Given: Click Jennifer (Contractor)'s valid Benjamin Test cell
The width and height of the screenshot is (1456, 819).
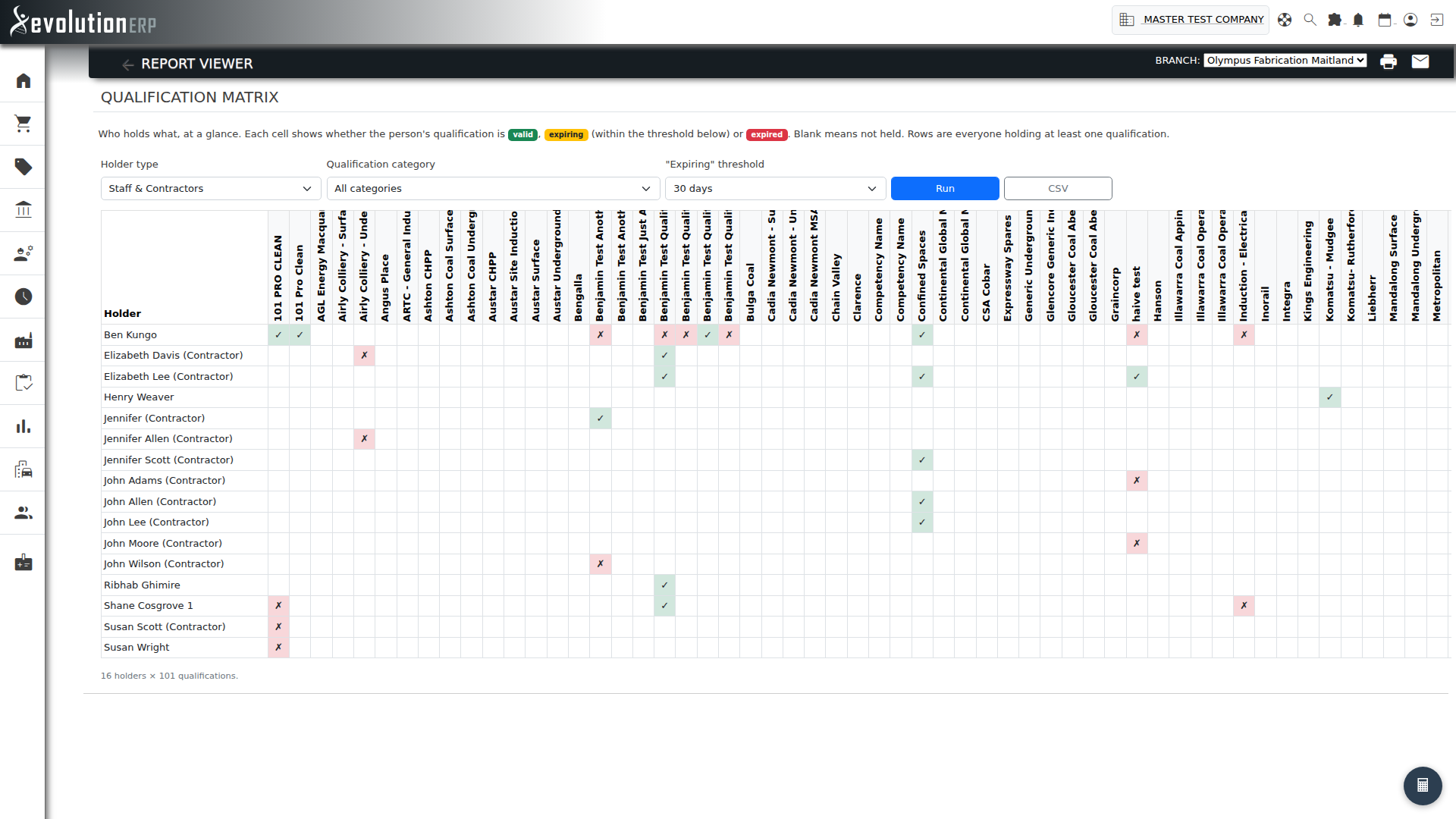Looking at the screenshot, I should pos(600,419).
